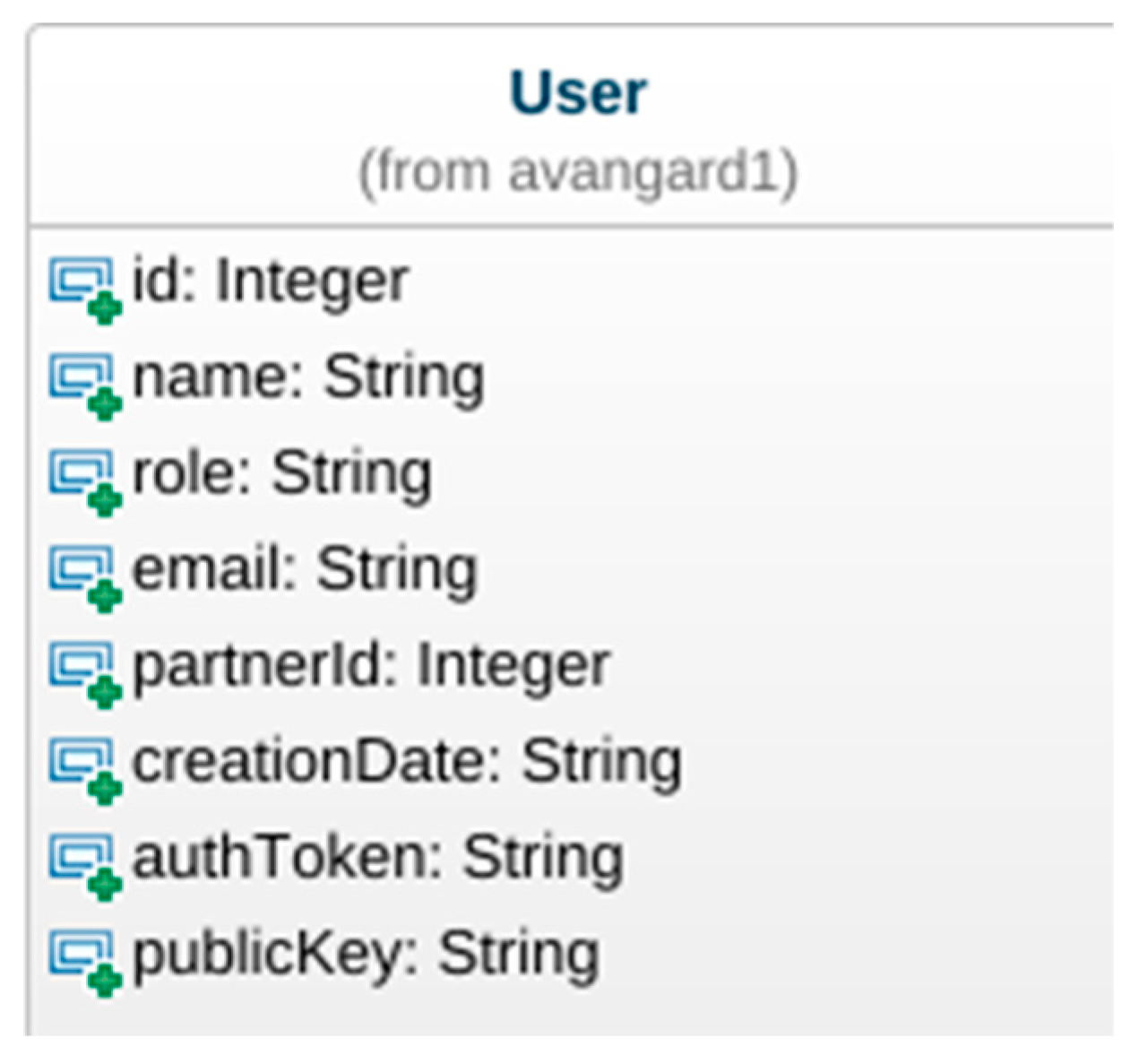Select the "partnerId: Integer" attribute text
Viewport: 1139px width, 1064px height.
click(371, 666)
